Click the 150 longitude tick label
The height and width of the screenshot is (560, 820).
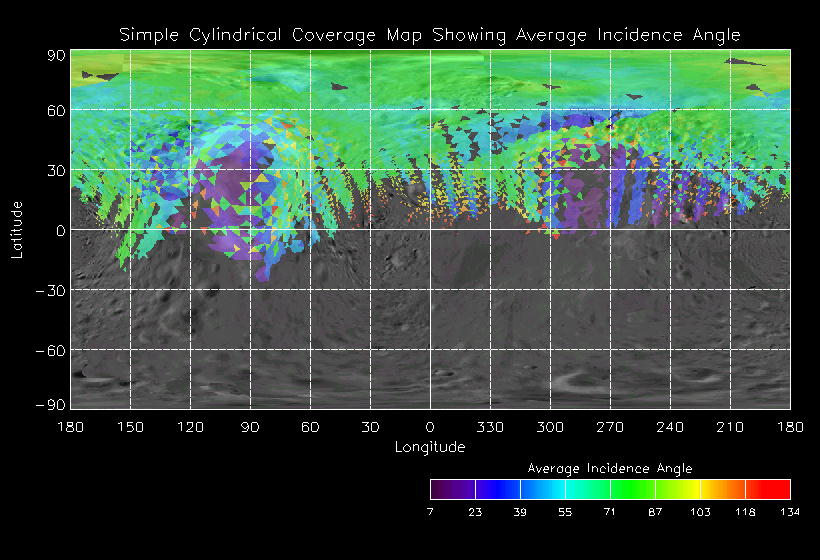(130, 427)
